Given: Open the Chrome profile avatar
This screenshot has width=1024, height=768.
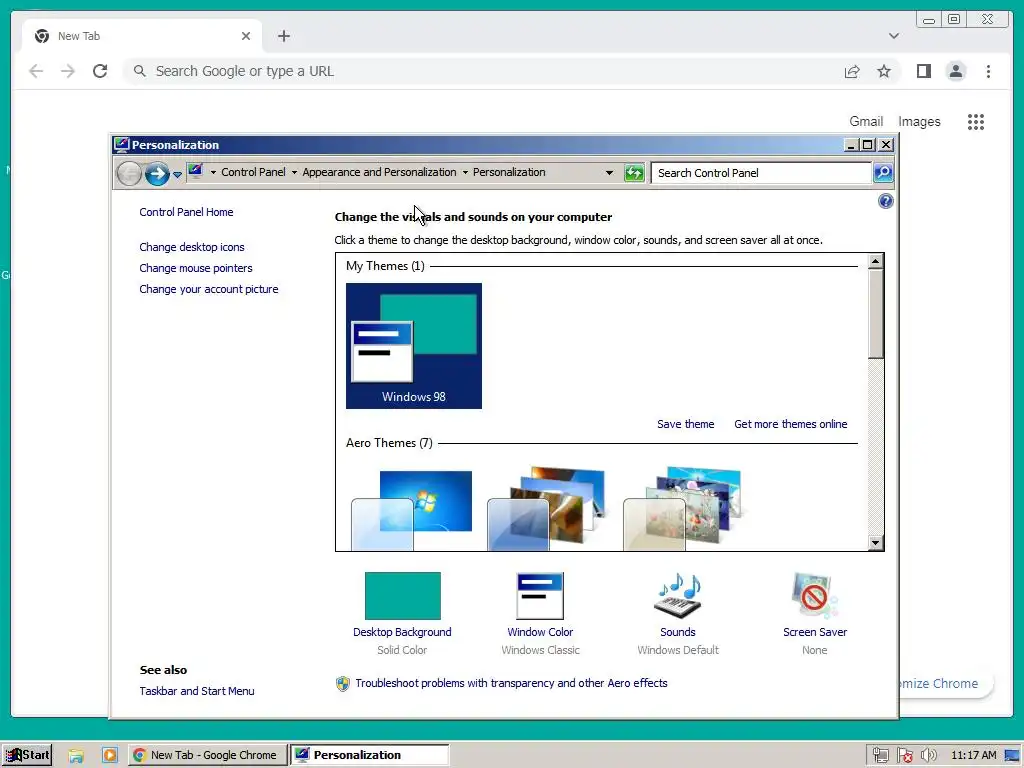Looking at the screenshot, I should 955,71.
